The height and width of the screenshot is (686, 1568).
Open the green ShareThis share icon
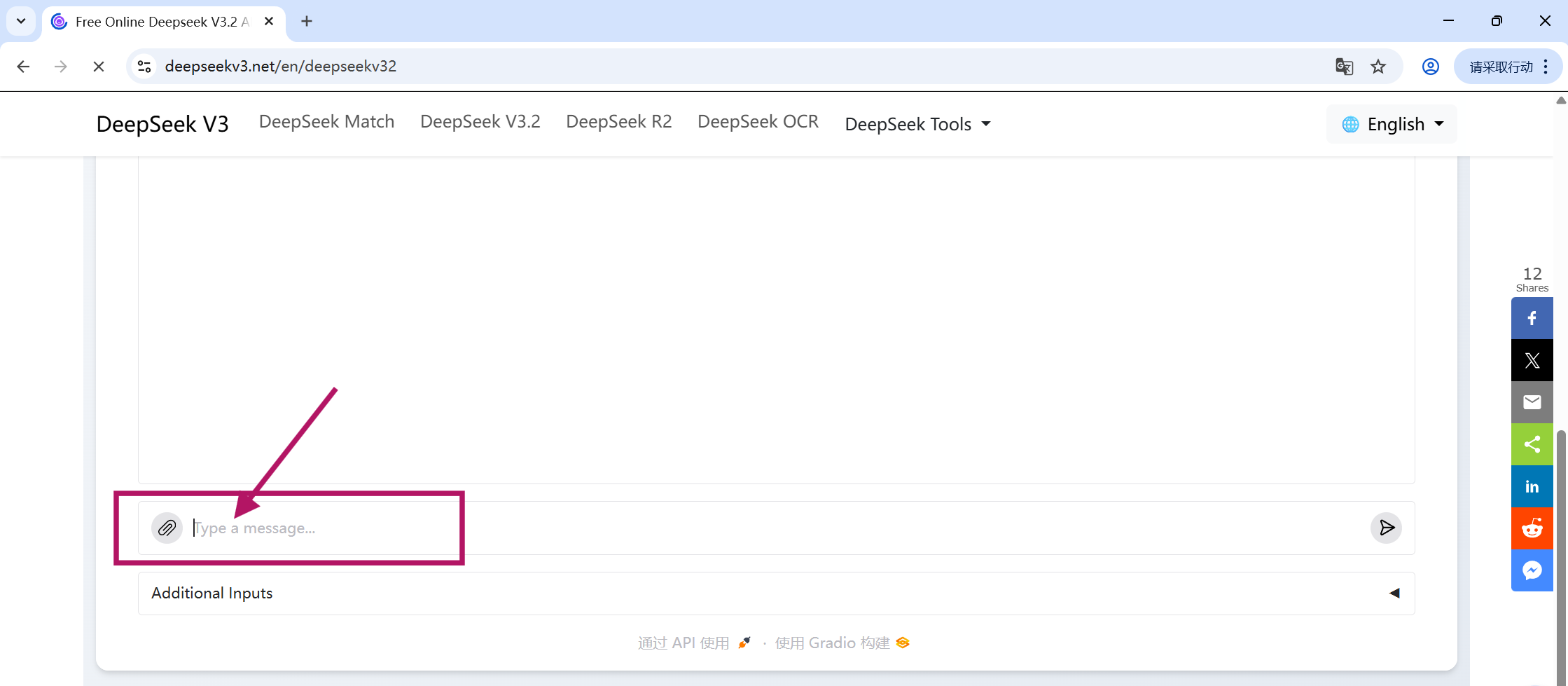point(1532,444)
